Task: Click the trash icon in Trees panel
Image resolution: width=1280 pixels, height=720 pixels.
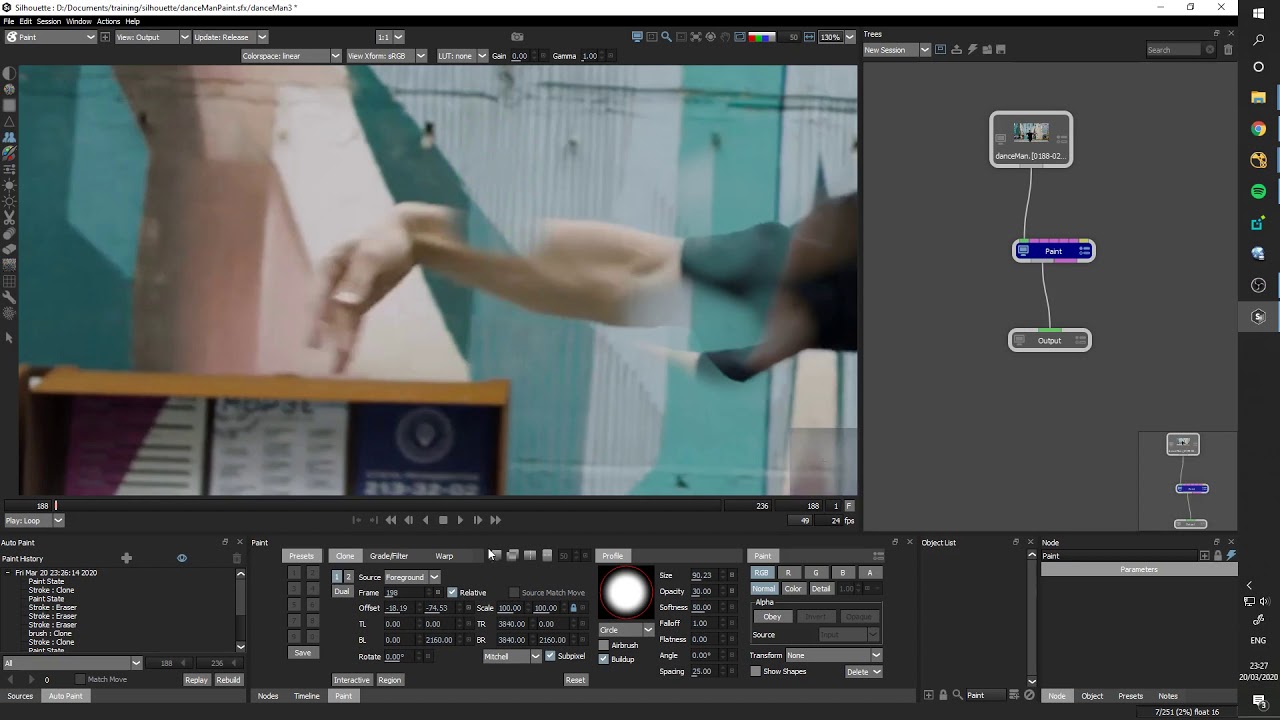Action: tap(1229, 50)
